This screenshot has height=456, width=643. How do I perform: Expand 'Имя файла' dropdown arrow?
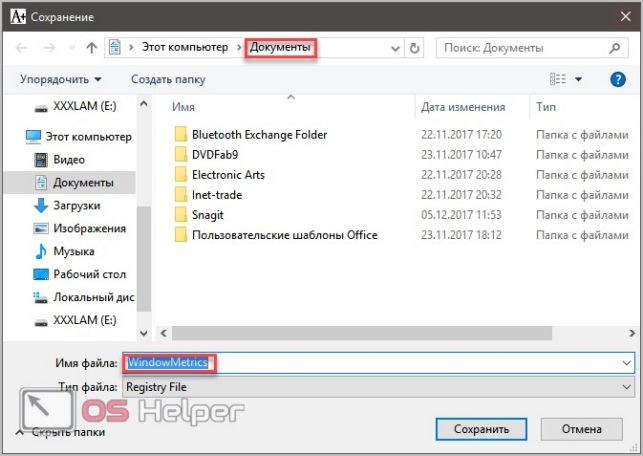coord(626,363)
